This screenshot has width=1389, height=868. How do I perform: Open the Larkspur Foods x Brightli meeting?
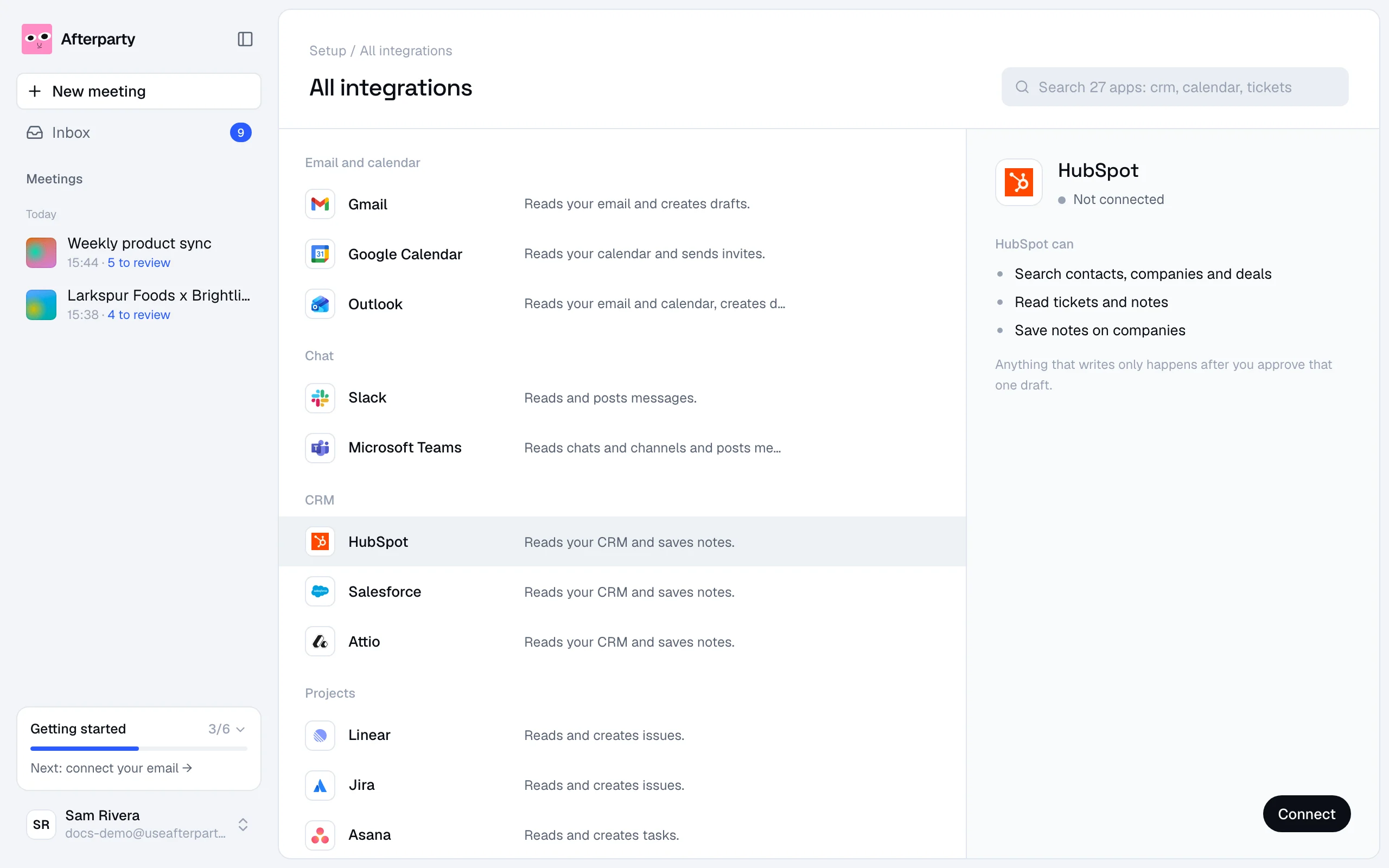click(139, 305)
